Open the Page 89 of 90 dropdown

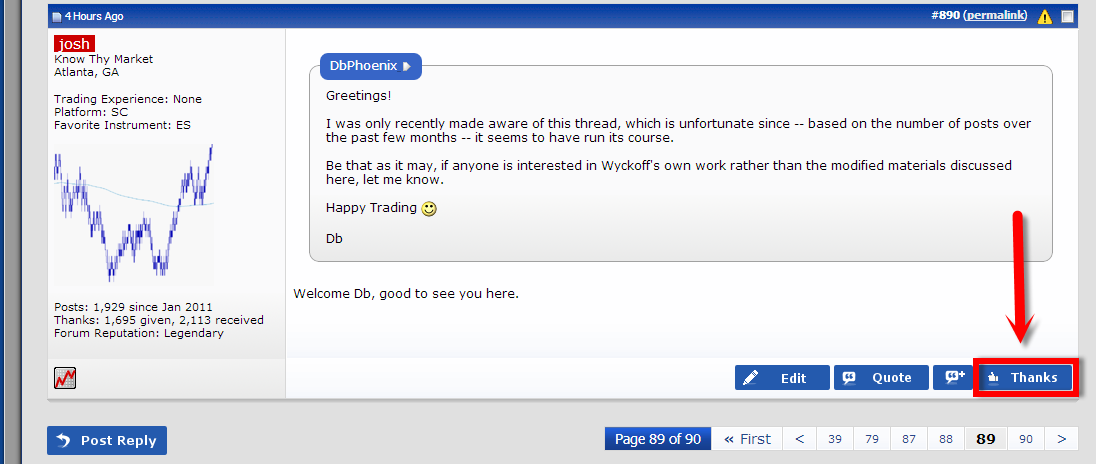(x=658, y=439)
